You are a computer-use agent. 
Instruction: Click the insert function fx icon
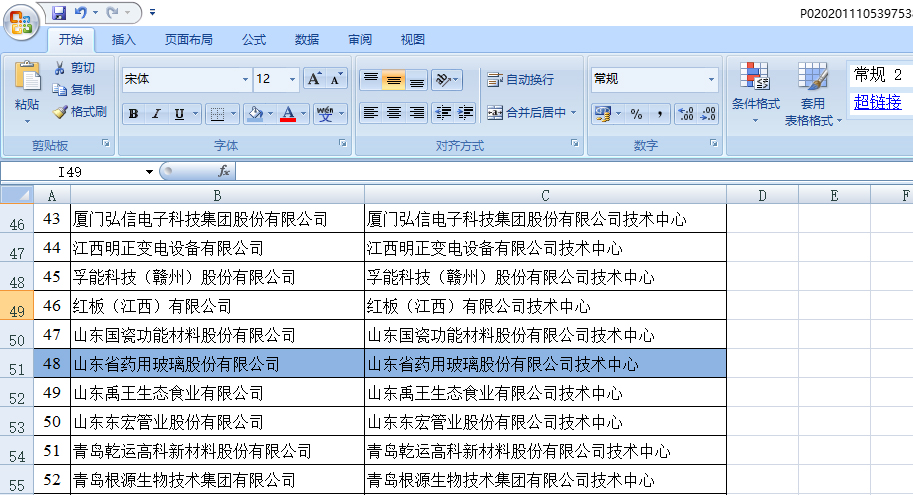224,172
